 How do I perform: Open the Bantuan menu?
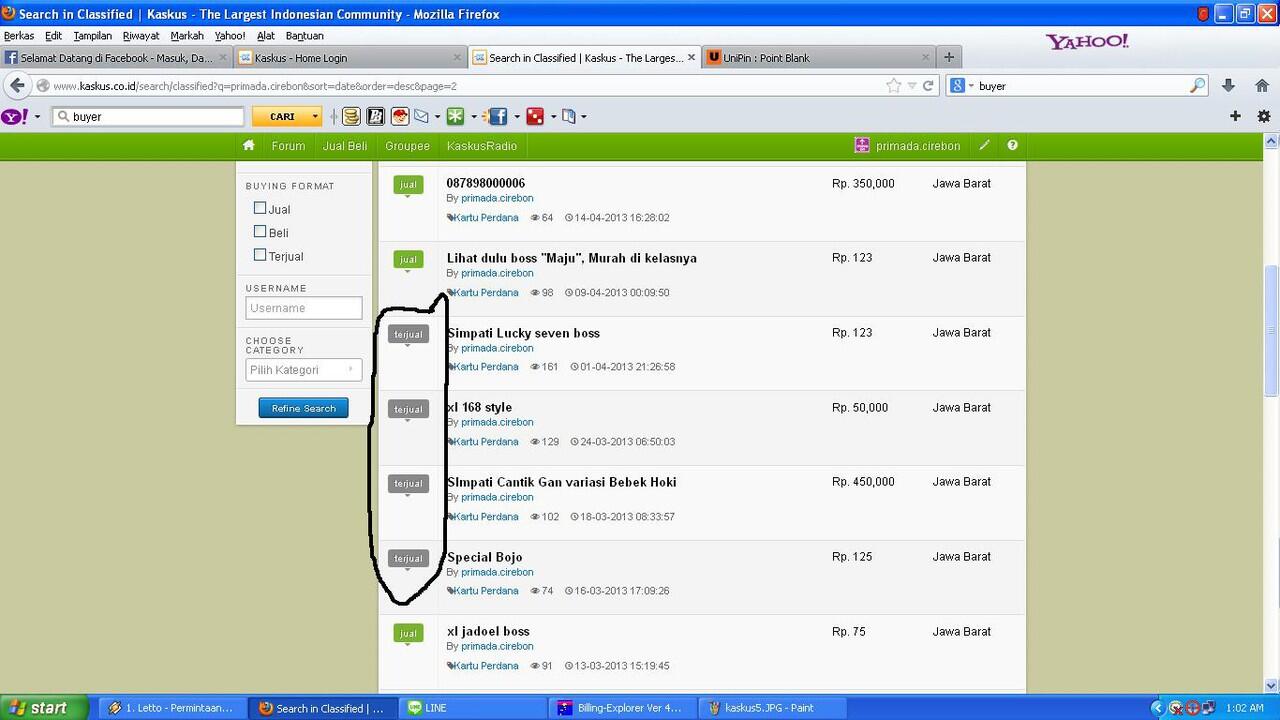coord(304,36)
